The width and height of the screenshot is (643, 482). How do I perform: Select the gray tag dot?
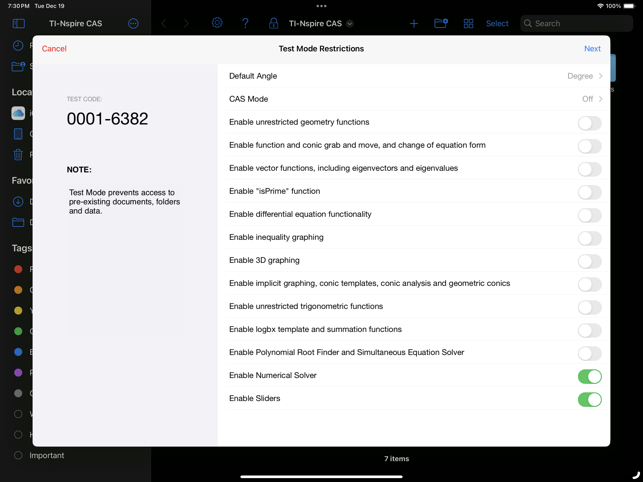coord(18,393)
